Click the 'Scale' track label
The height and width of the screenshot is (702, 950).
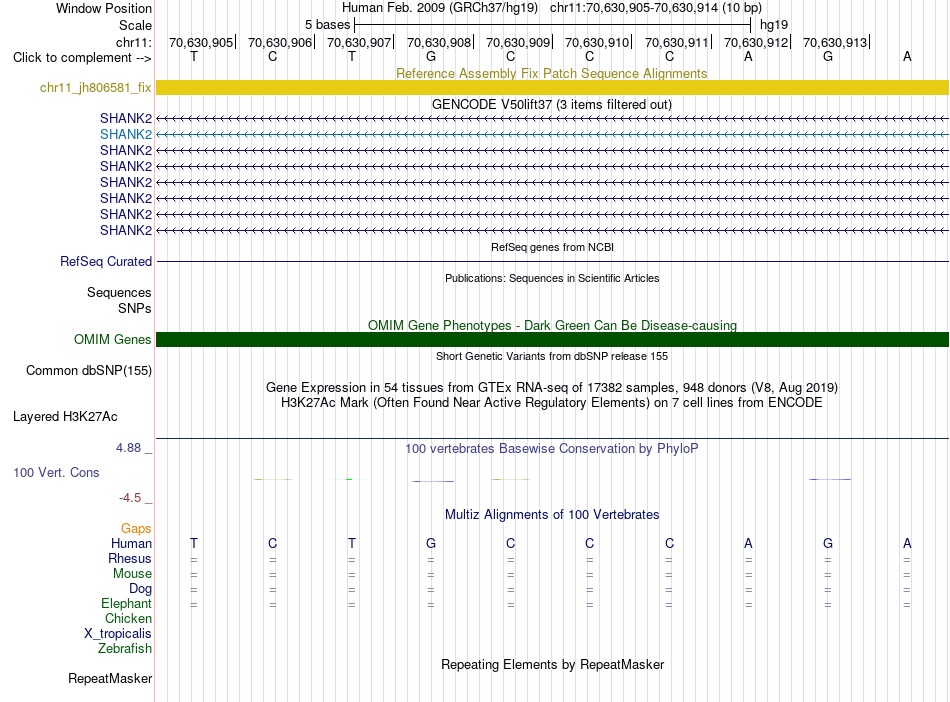click(x=135, y=25)
